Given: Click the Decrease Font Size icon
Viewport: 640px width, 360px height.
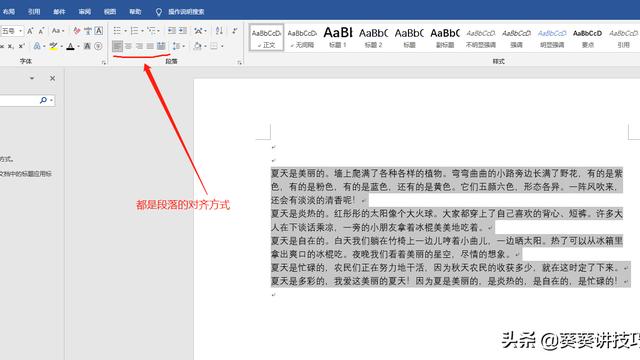Looking at the screenshot, I should 41,31.
